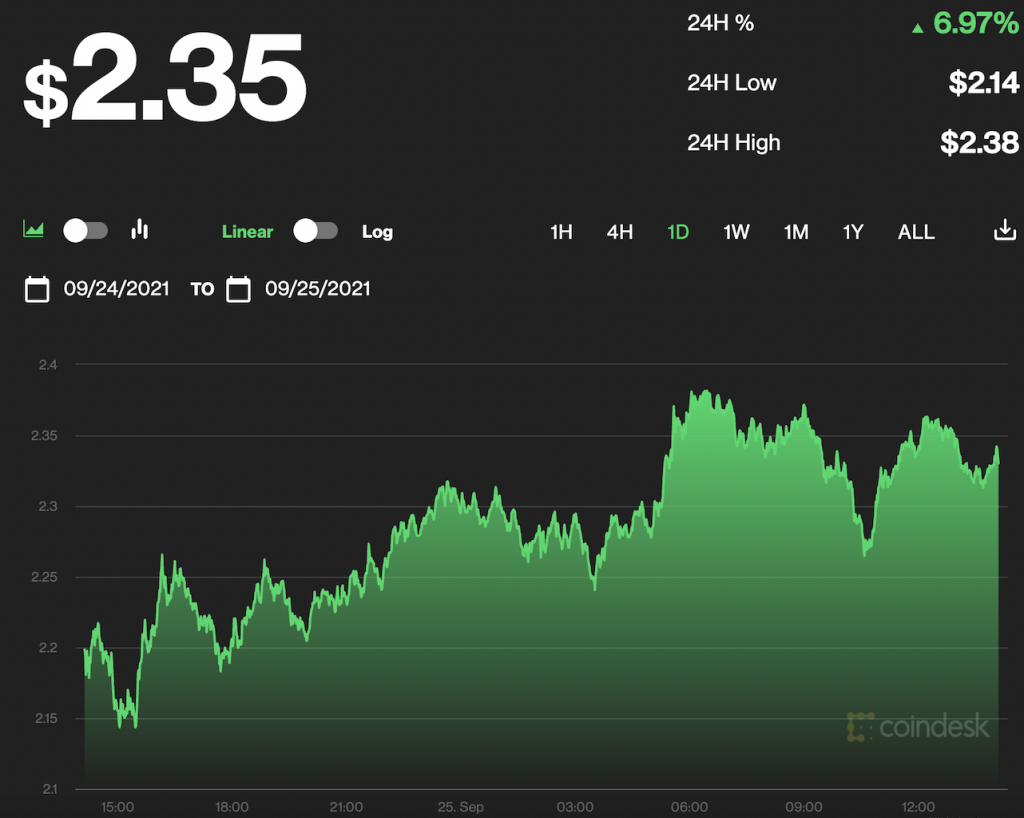
Task: Open the 09/24/2021 start date field
Action: point(116,289)
